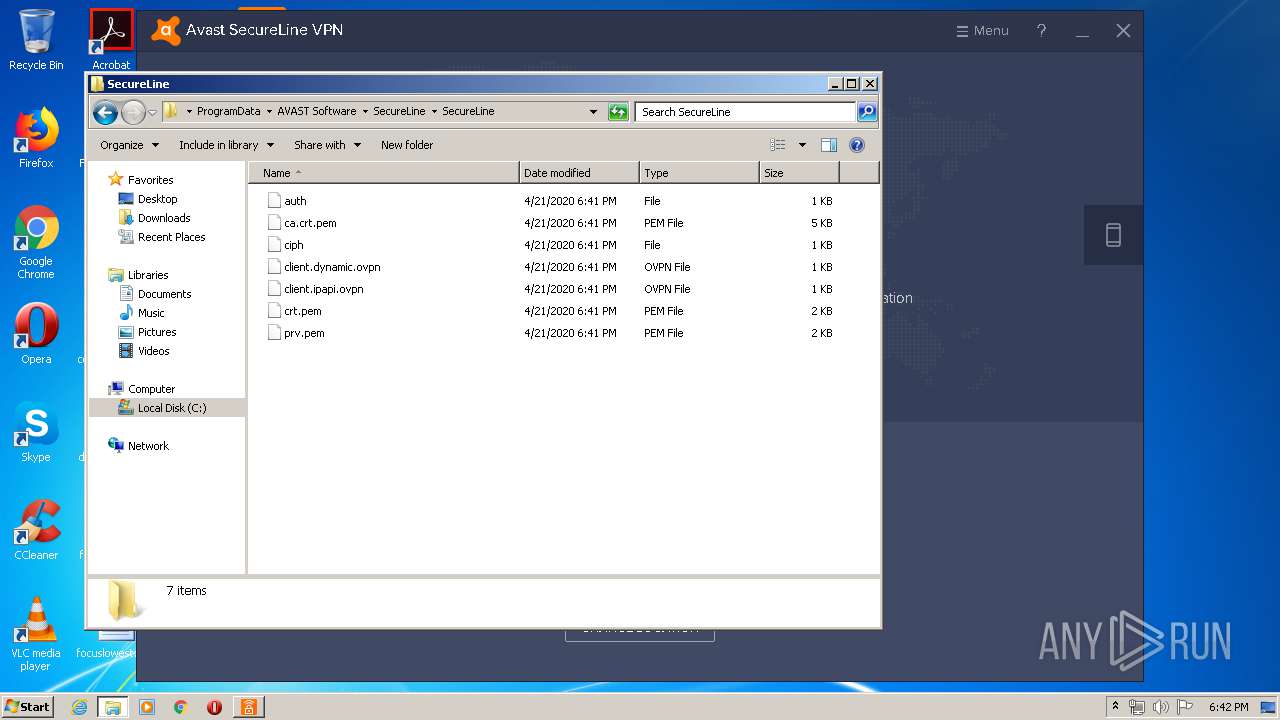Sort by Type column header
The height and width of the screenshot is (720, 1280).
point(699,173)
